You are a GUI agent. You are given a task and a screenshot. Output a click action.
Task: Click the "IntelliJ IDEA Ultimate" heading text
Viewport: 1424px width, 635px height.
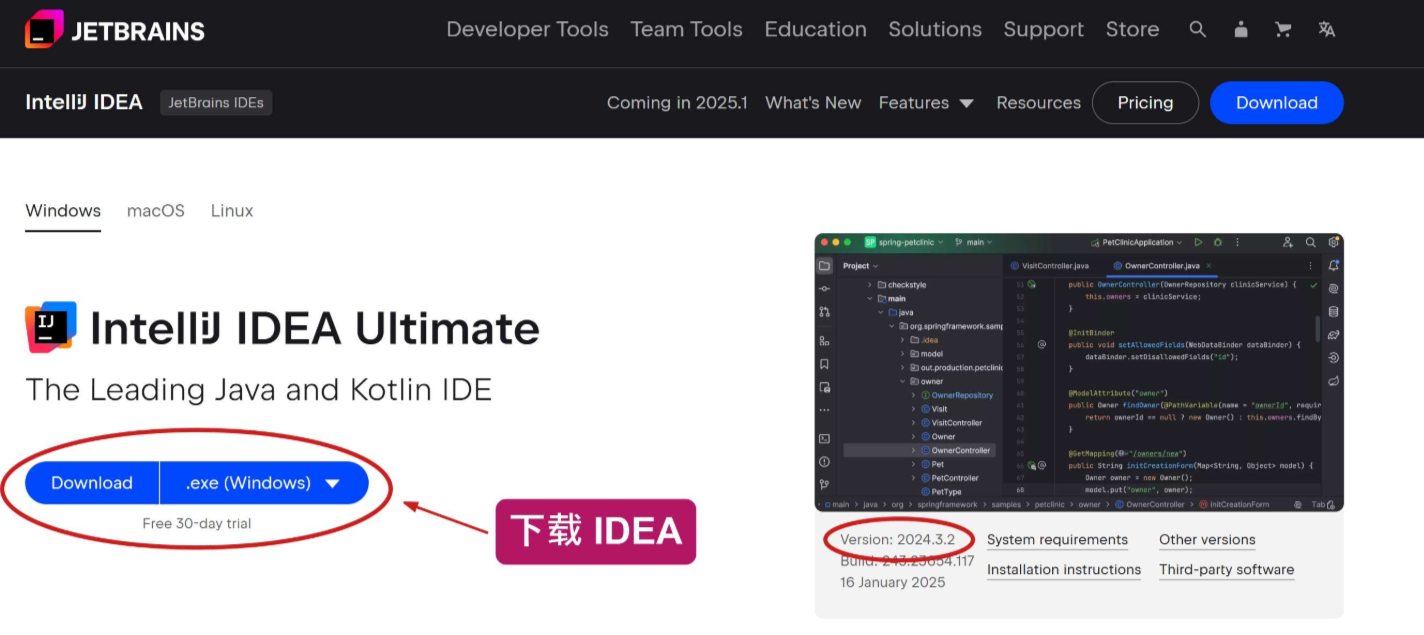point(315,328)
